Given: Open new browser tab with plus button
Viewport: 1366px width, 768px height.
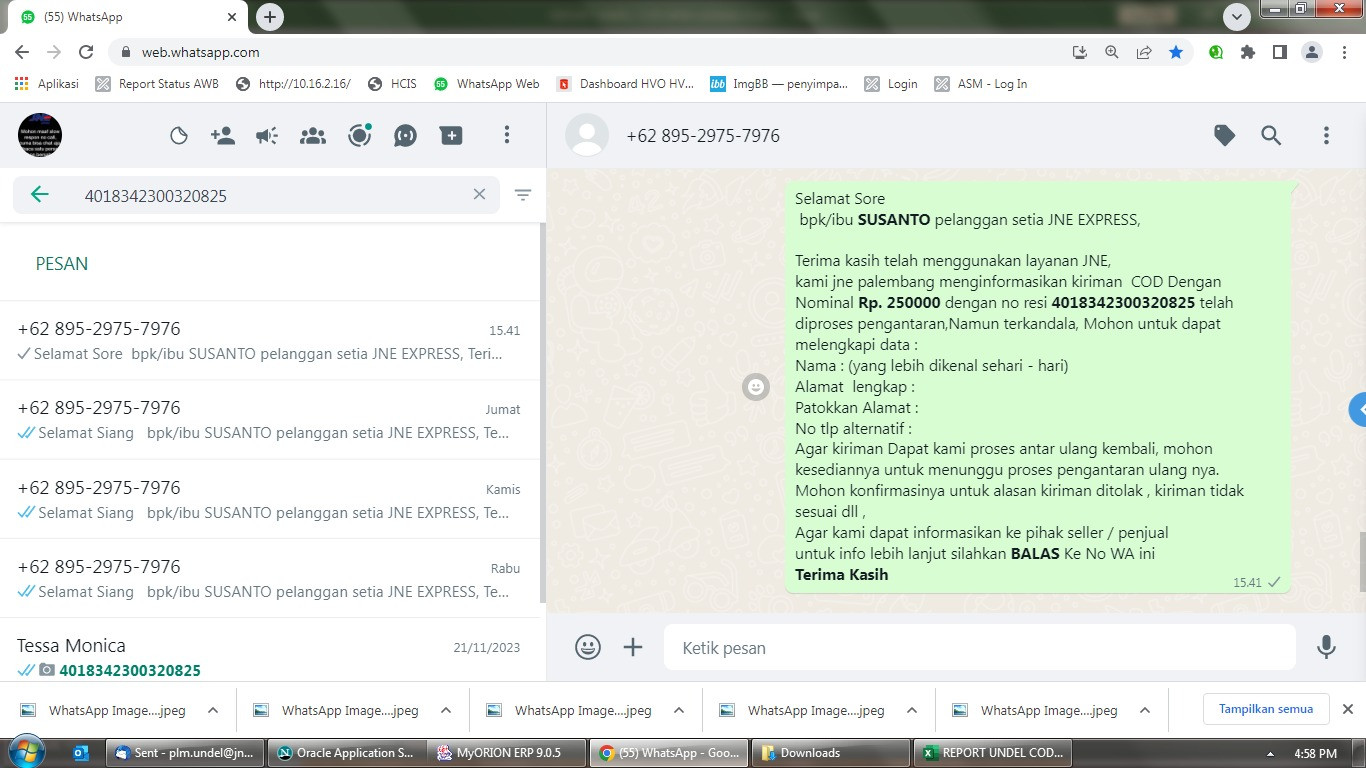Looking at the screenshot, I should (x=269, y=16).
